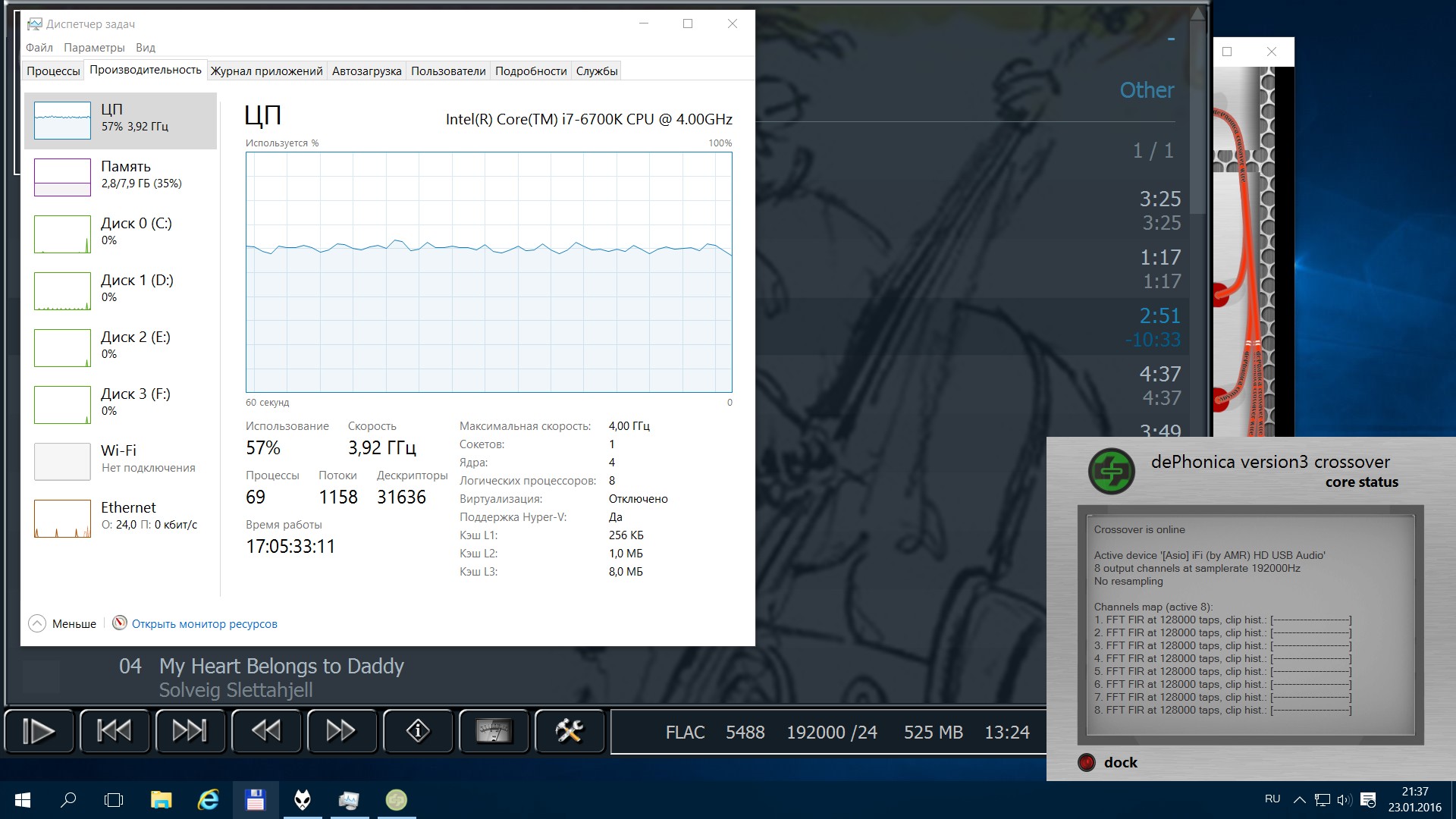
Task: Open the VU meter icon
Action: (494, 731)
